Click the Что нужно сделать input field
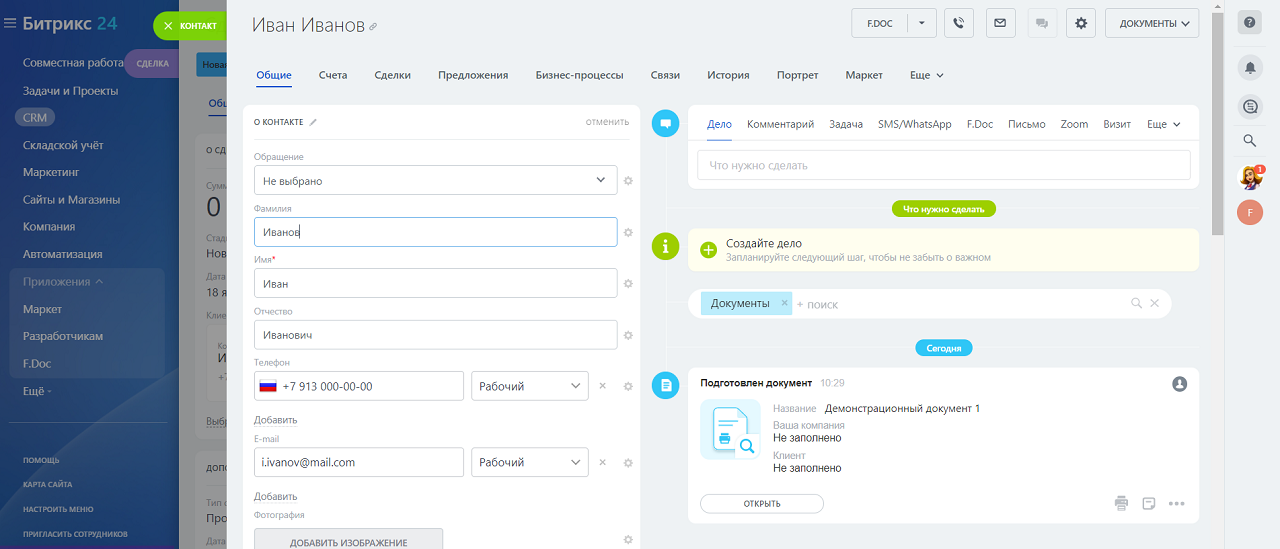Image resolution: width=1280 pixels, height=549 pixels. click(x=943, y=165)
